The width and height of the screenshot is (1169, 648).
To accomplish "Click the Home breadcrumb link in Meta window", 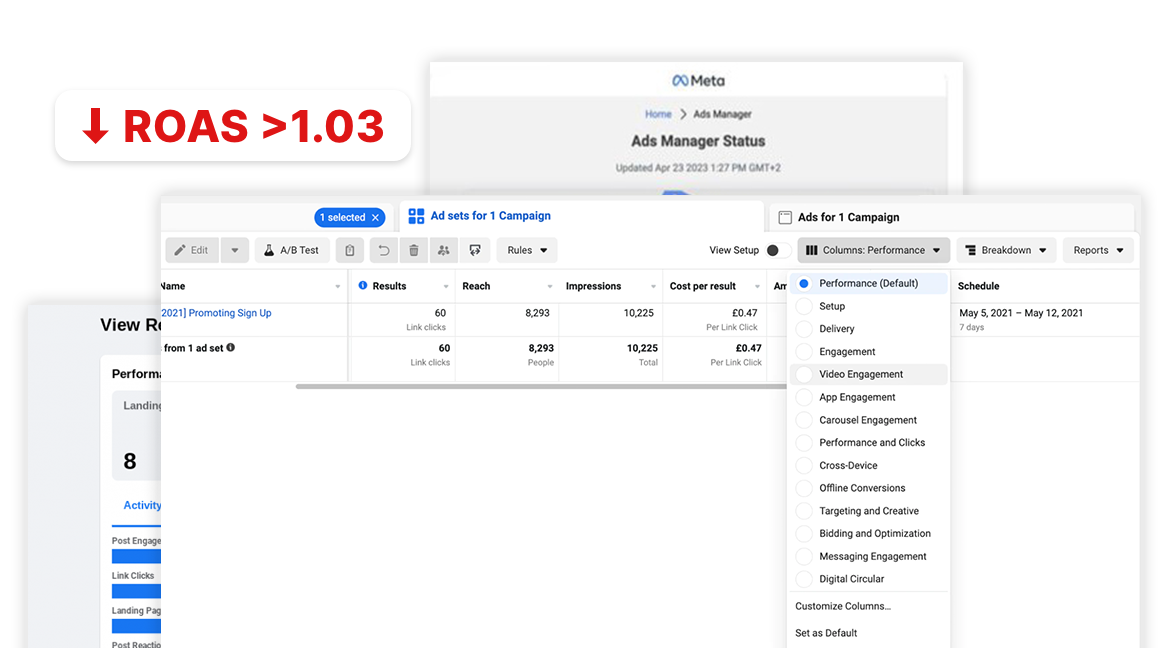I will tap(658, 114).
